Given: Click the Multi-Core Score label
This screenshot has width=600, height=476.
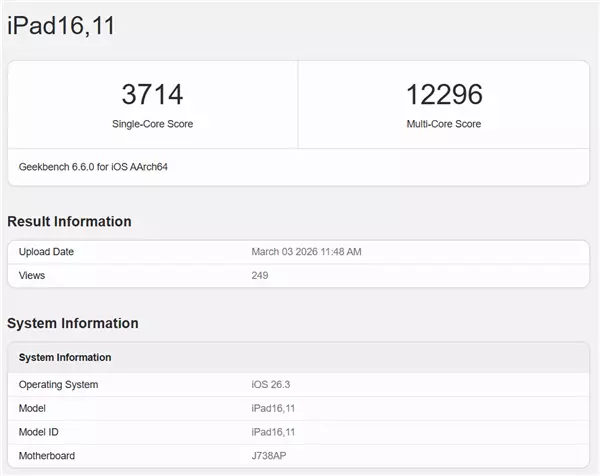Looking at the screenshot, I should point(444,124).
